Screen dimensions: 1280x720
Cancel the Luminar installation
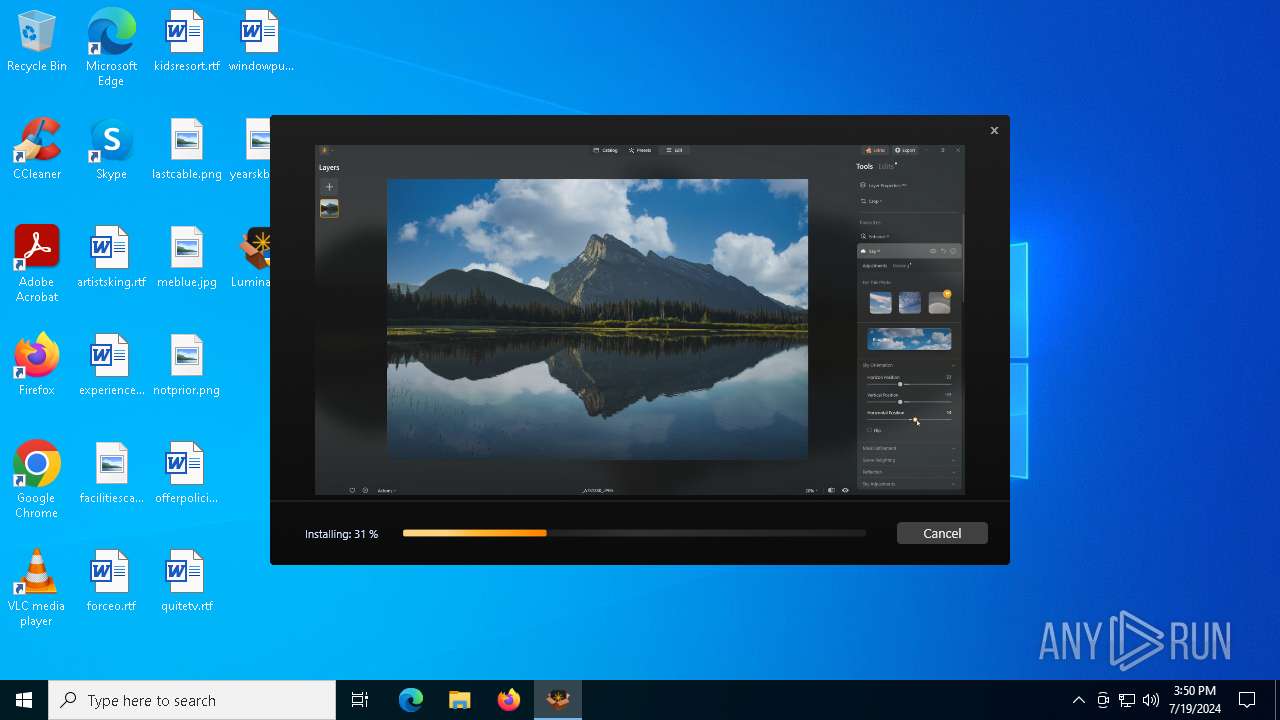click(x=942, y=533)
